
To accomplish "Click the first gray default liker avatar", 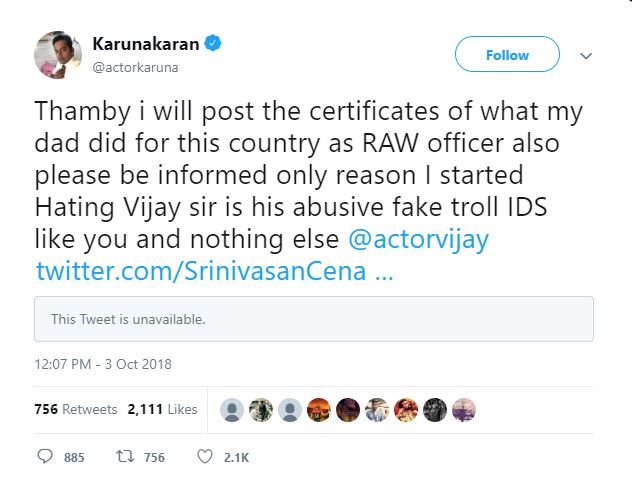I will coord(232,410).
